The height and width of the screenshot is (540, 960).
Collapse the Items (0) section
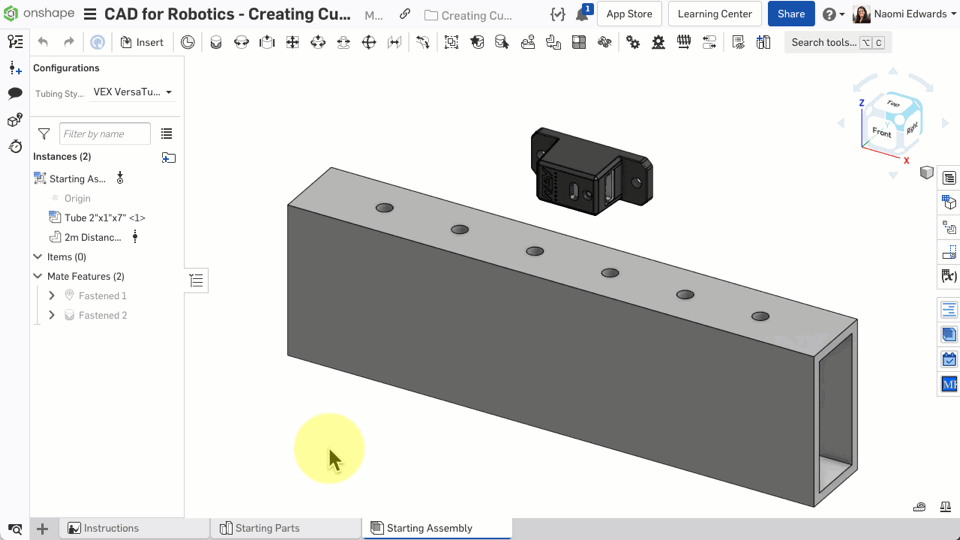(x=38, y=257)
